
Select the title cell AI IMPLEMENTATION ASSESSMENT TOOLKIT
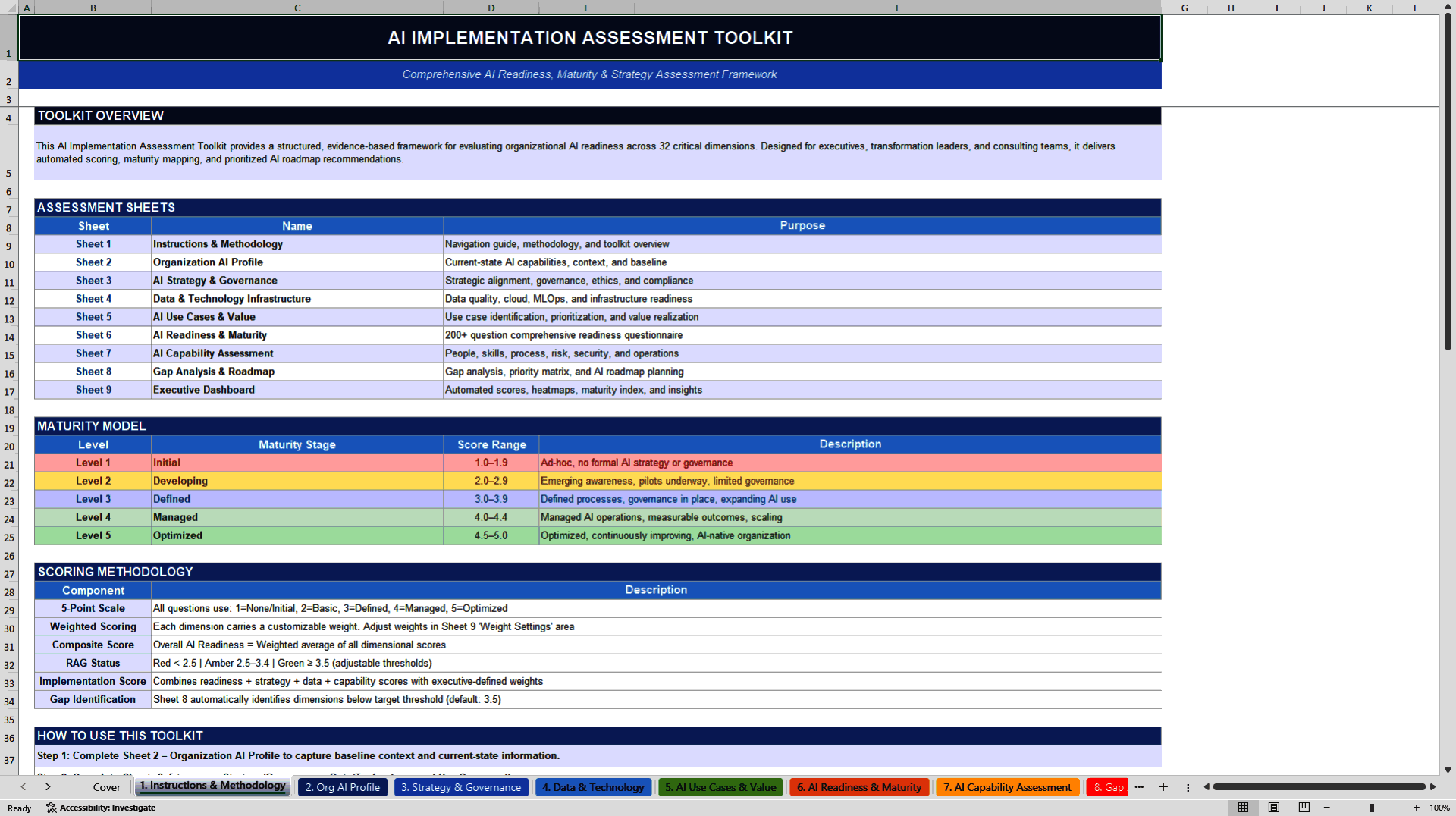tap(590, 37)
